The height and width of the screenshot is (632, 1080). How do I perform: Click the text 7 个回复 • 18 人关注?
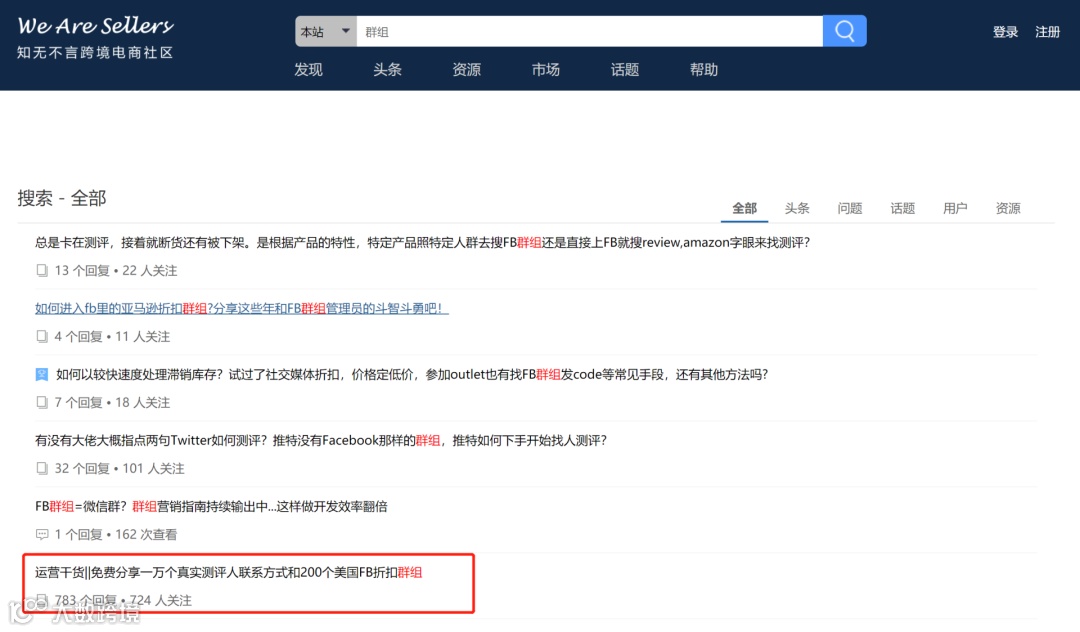[x=112, y=403]
